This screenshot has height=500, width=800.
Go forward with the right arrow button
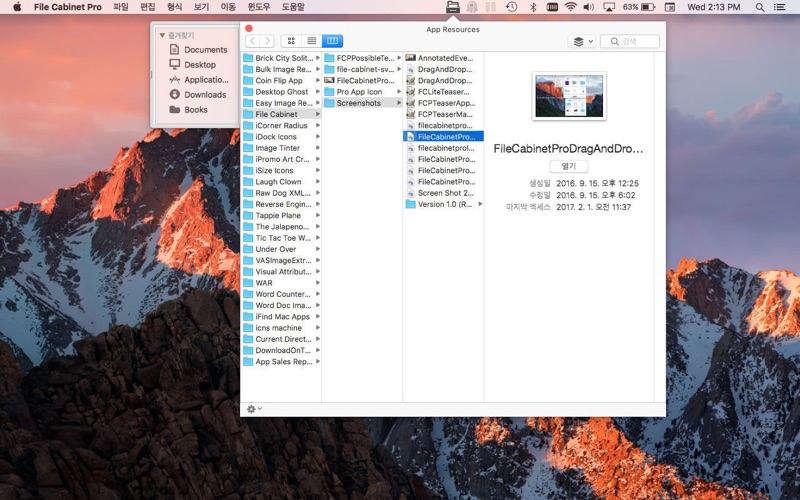(267, 41)
